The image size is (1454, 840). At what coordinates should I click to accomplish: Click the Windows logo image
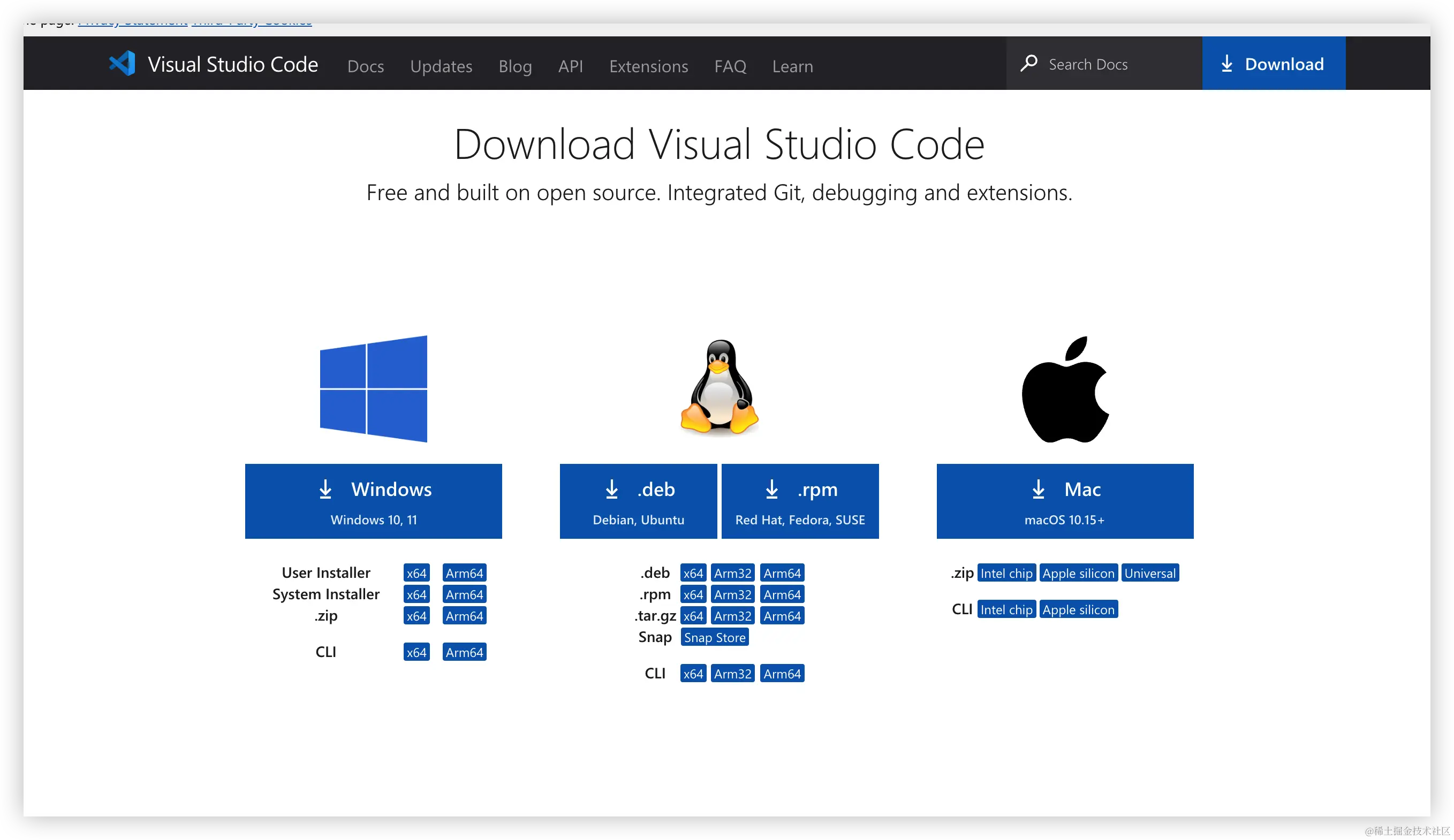[x=373, y=389]
